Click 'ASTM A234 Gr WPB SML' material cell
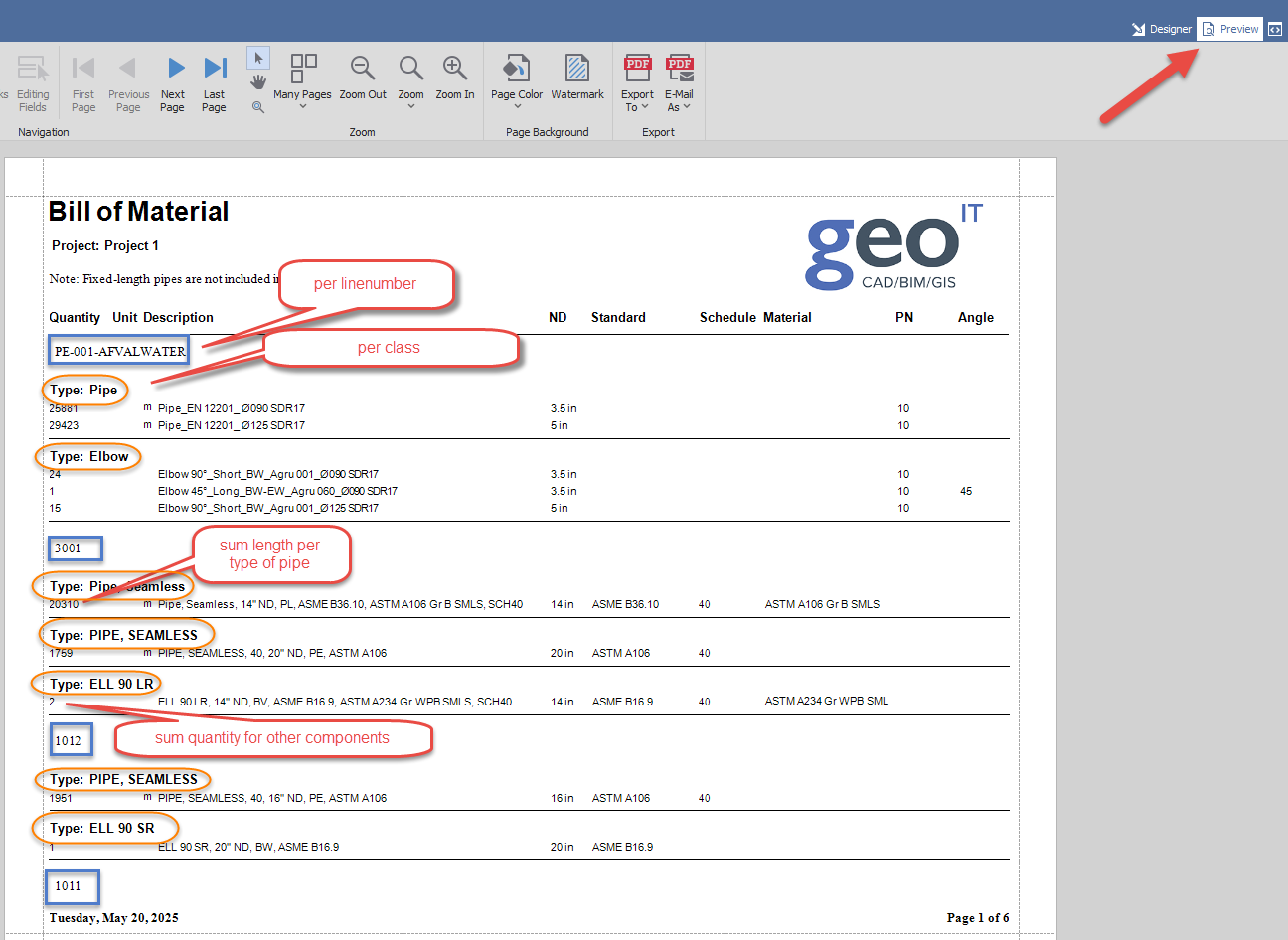 (x=827, y=701)
